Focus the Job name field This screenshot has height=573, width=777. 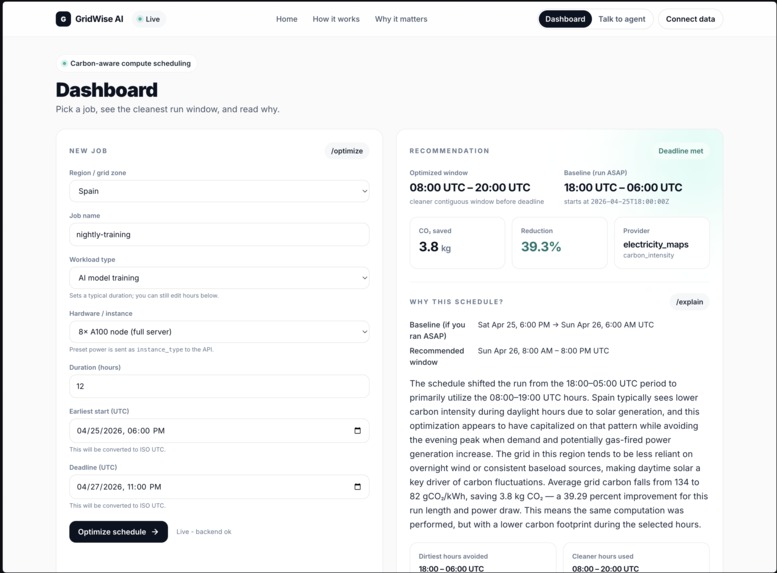point(219,234)
